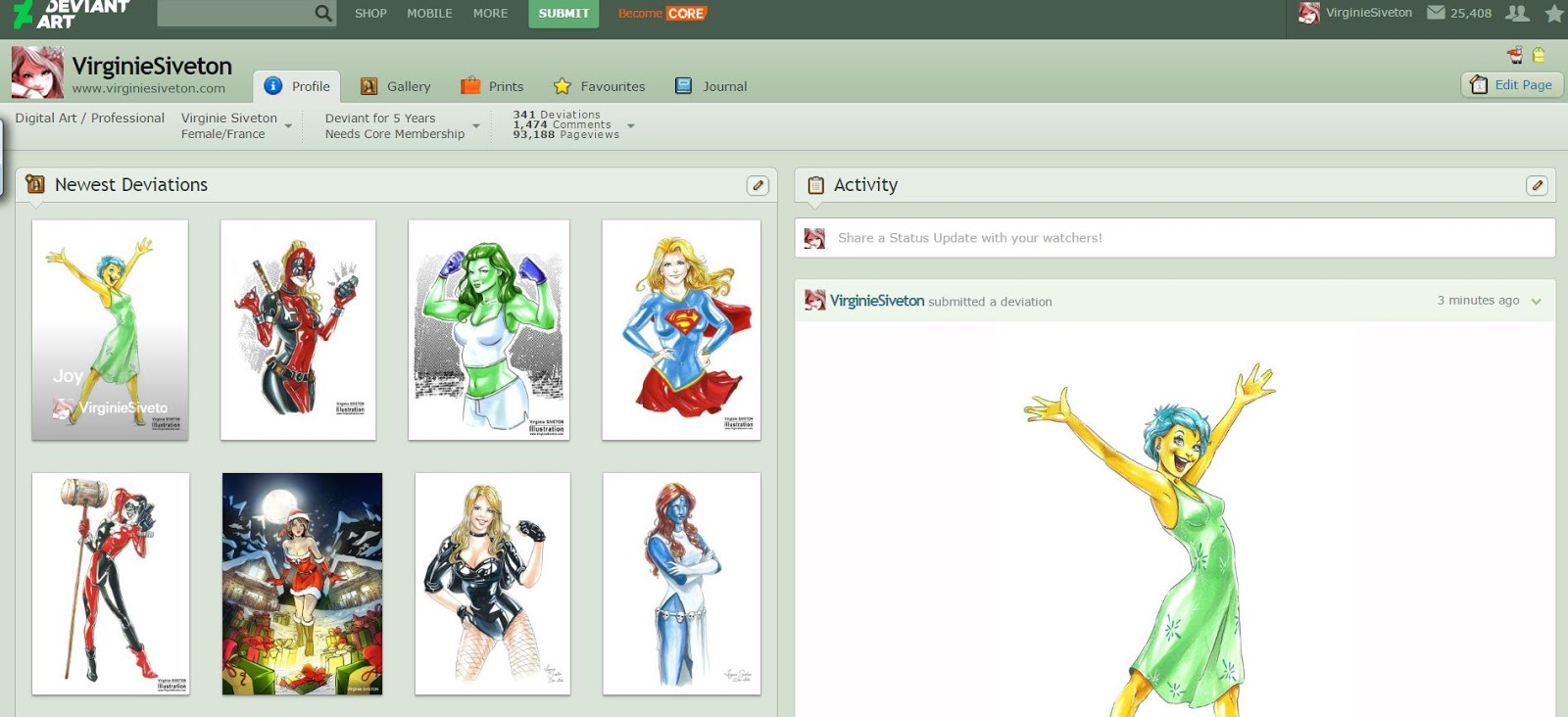The height and width of the screenshot is (717, 1568).
Task: Click the 3 minutes ago timestamp
Action: click(x=1478, y=301)
